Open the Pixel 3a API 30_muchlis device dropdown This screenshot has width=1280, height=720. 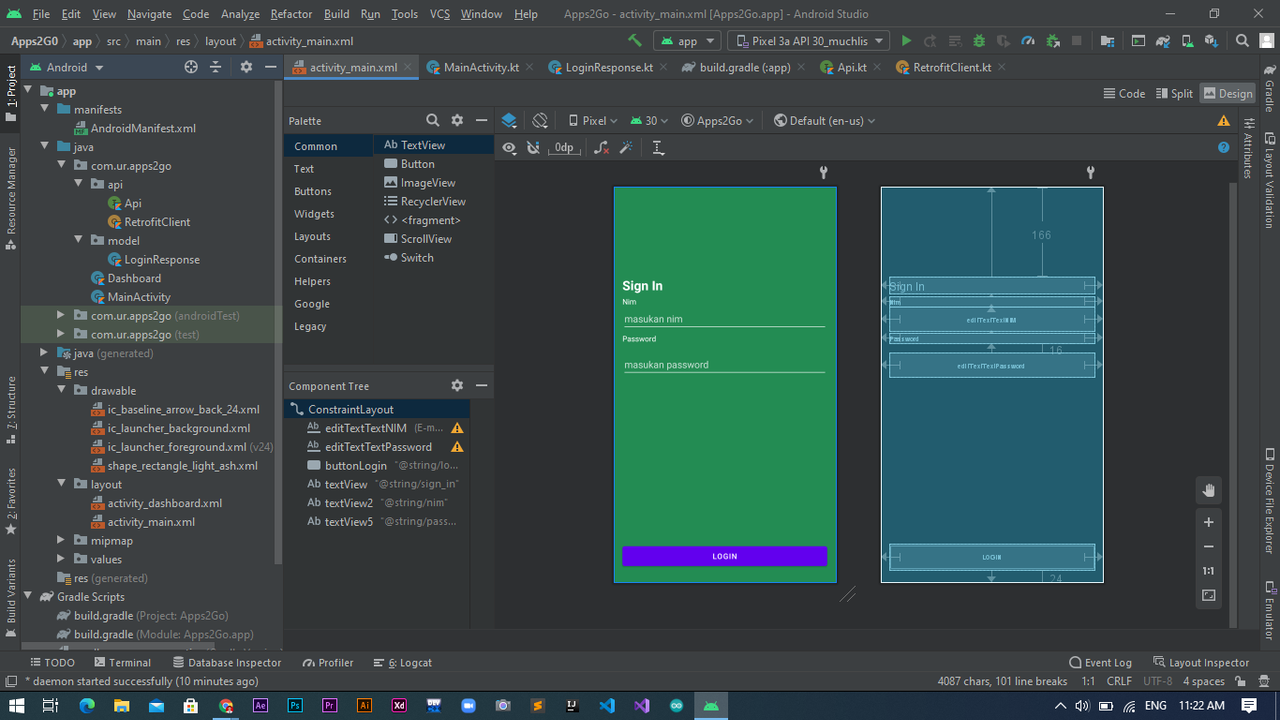(x=810, y=40)
